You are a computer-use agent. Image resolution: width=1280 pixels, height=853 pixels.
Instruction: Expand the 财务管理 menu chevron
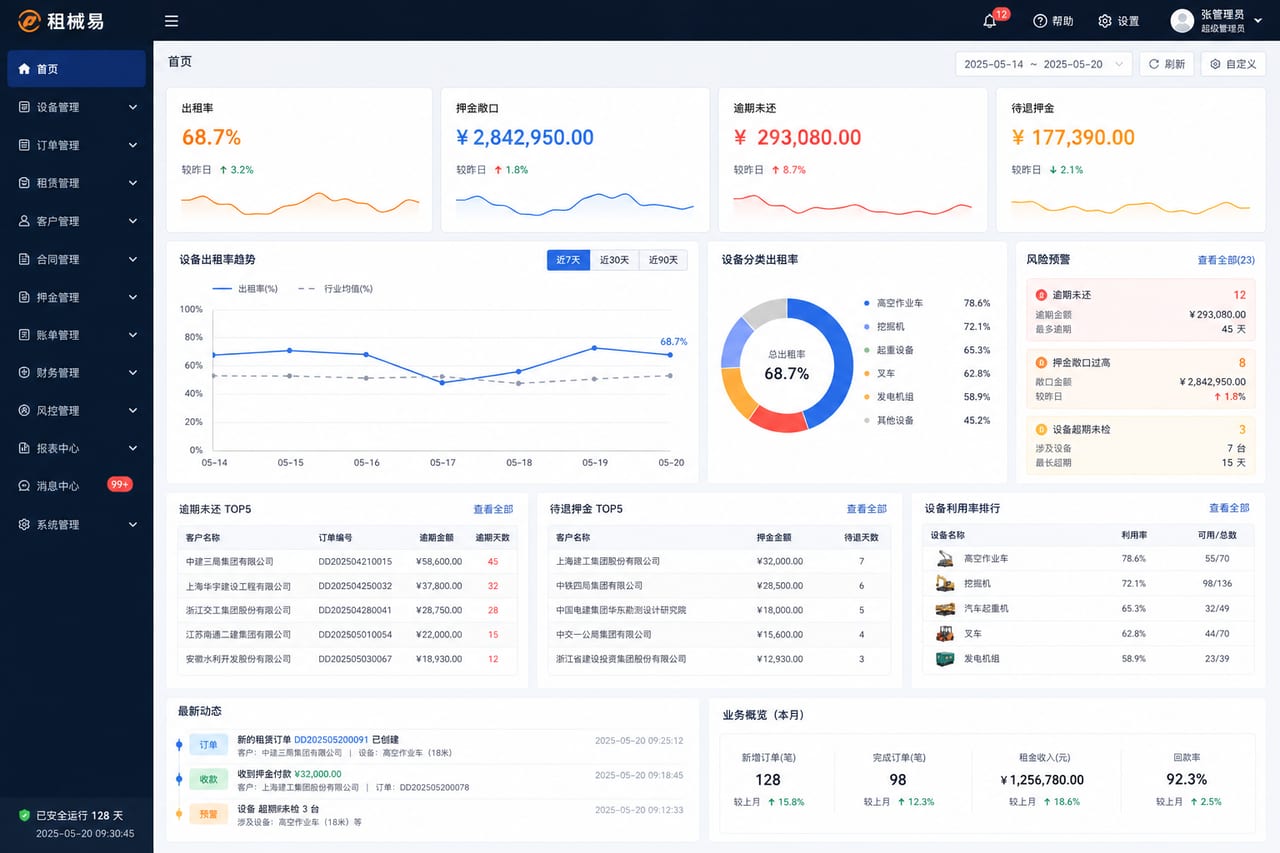133,373
